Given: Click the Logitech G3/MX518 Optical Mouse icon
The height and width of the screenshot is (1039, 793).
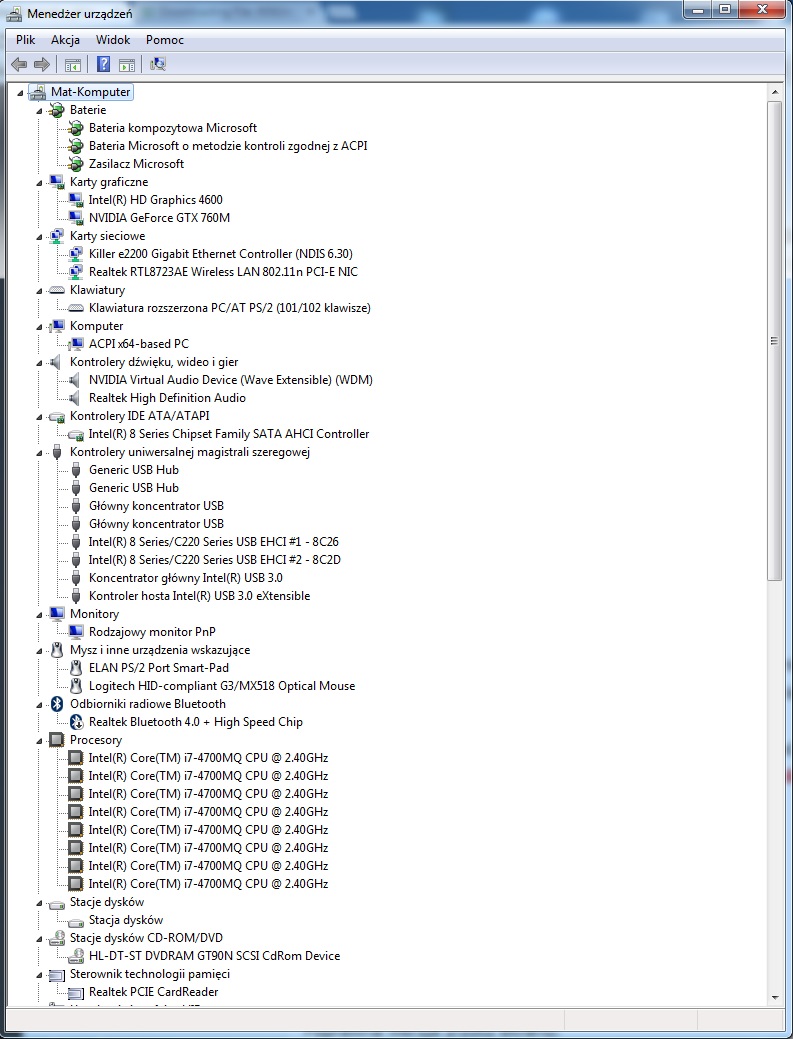Looking at the screenshot, I should pyautogui.click(x=76, y=686).
